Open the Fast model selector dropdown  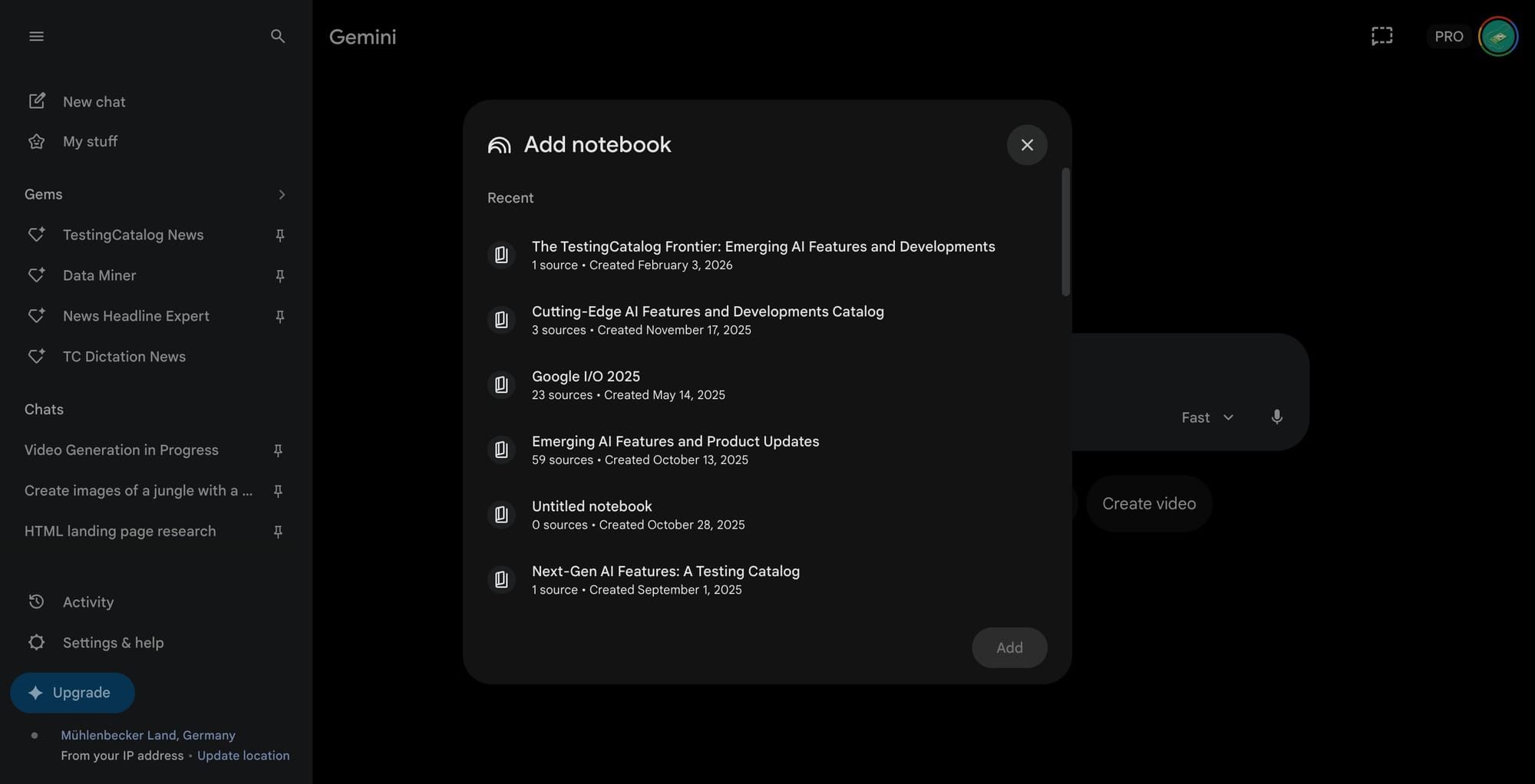point(1207,417)
